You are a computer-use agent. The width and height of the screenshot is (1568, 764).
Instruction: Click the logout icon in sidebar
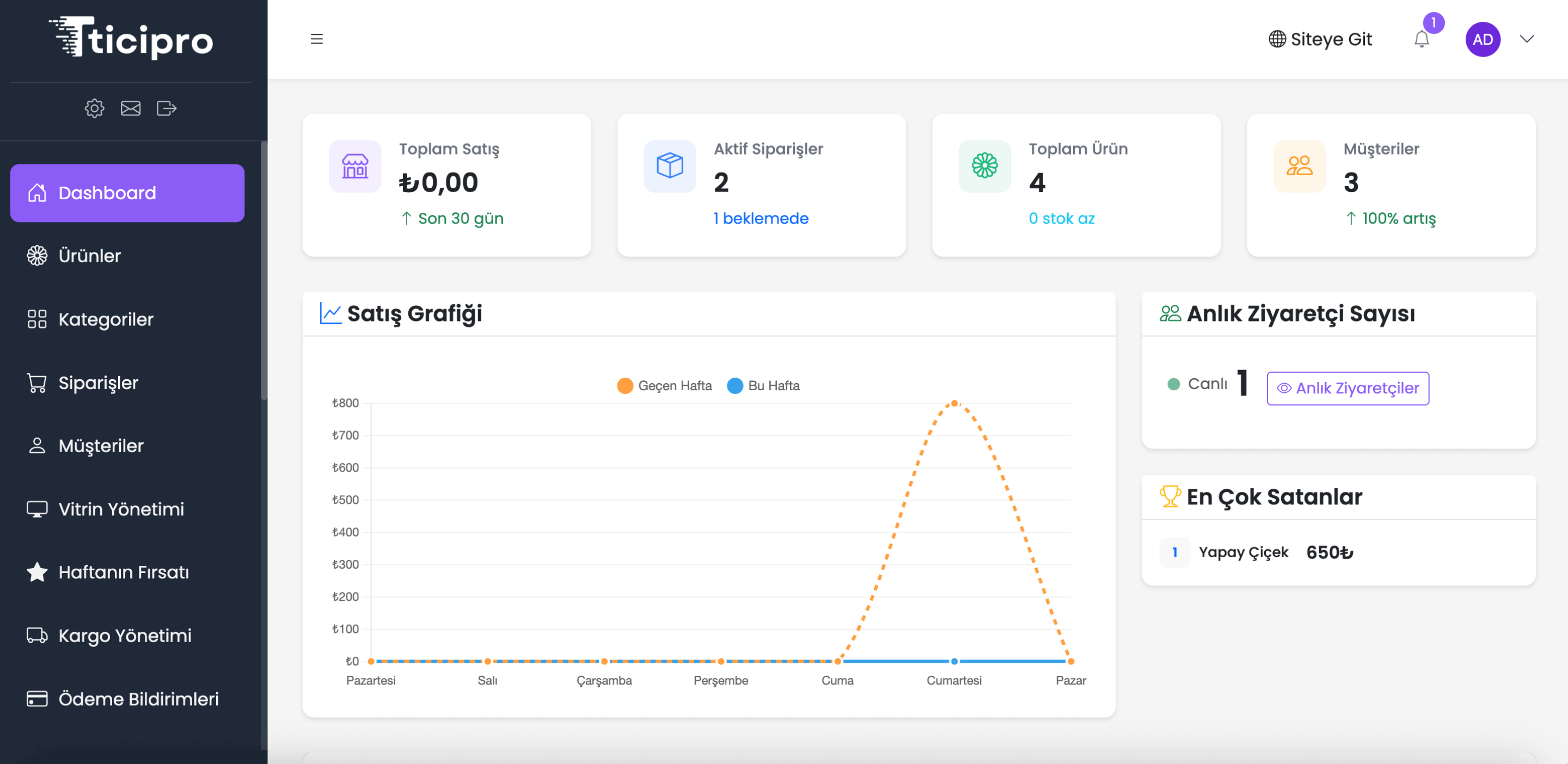166,108
